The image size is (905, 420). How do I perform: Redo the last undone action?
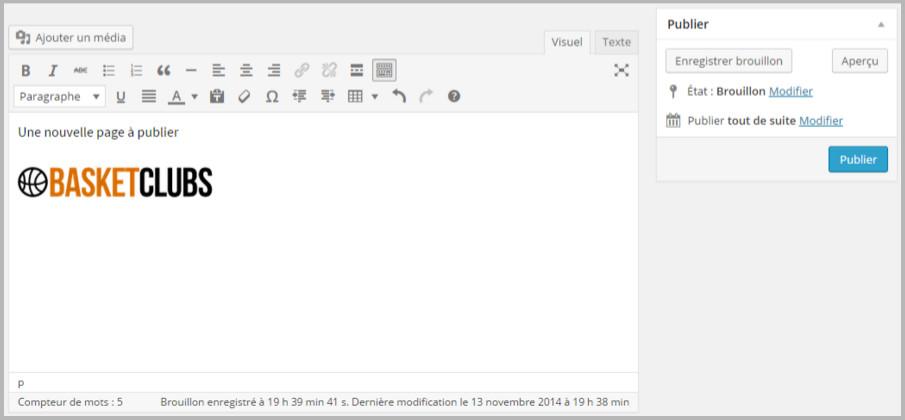(x=426, y=96)
